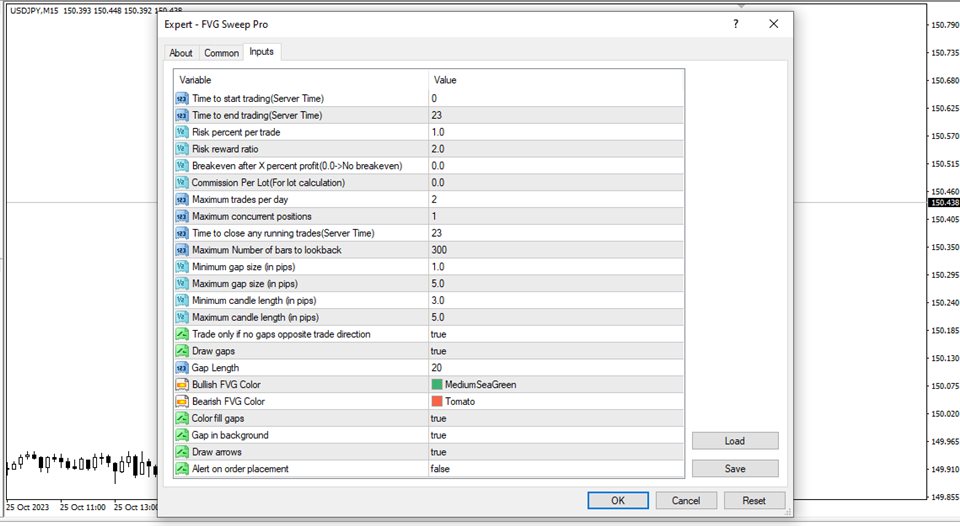Click the Gap Length value 20

pyautogui.click(x=437, y=368)
